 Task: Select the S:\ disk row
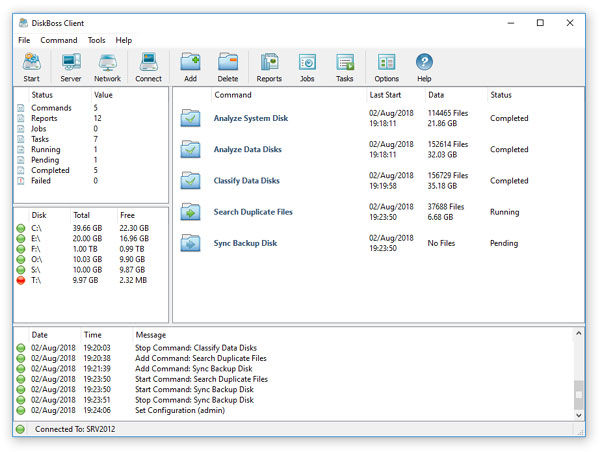point(91,270)
